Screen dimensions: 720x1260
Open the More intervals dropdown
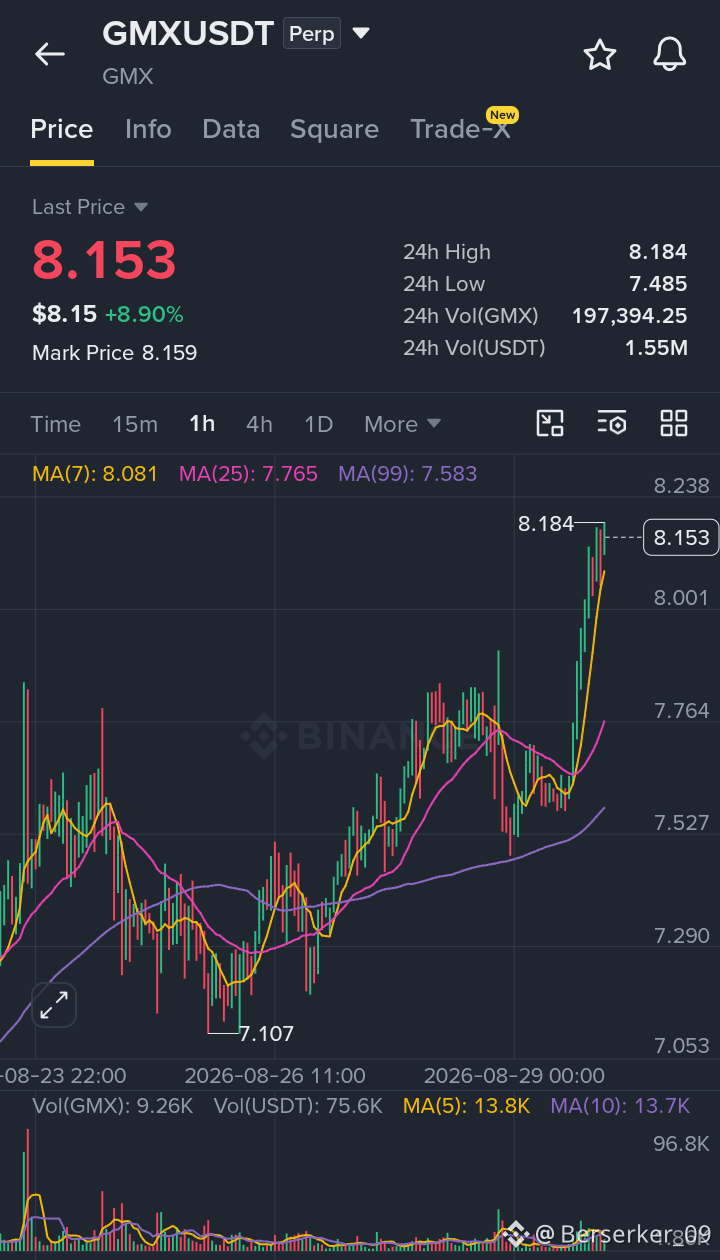[403, 424]
